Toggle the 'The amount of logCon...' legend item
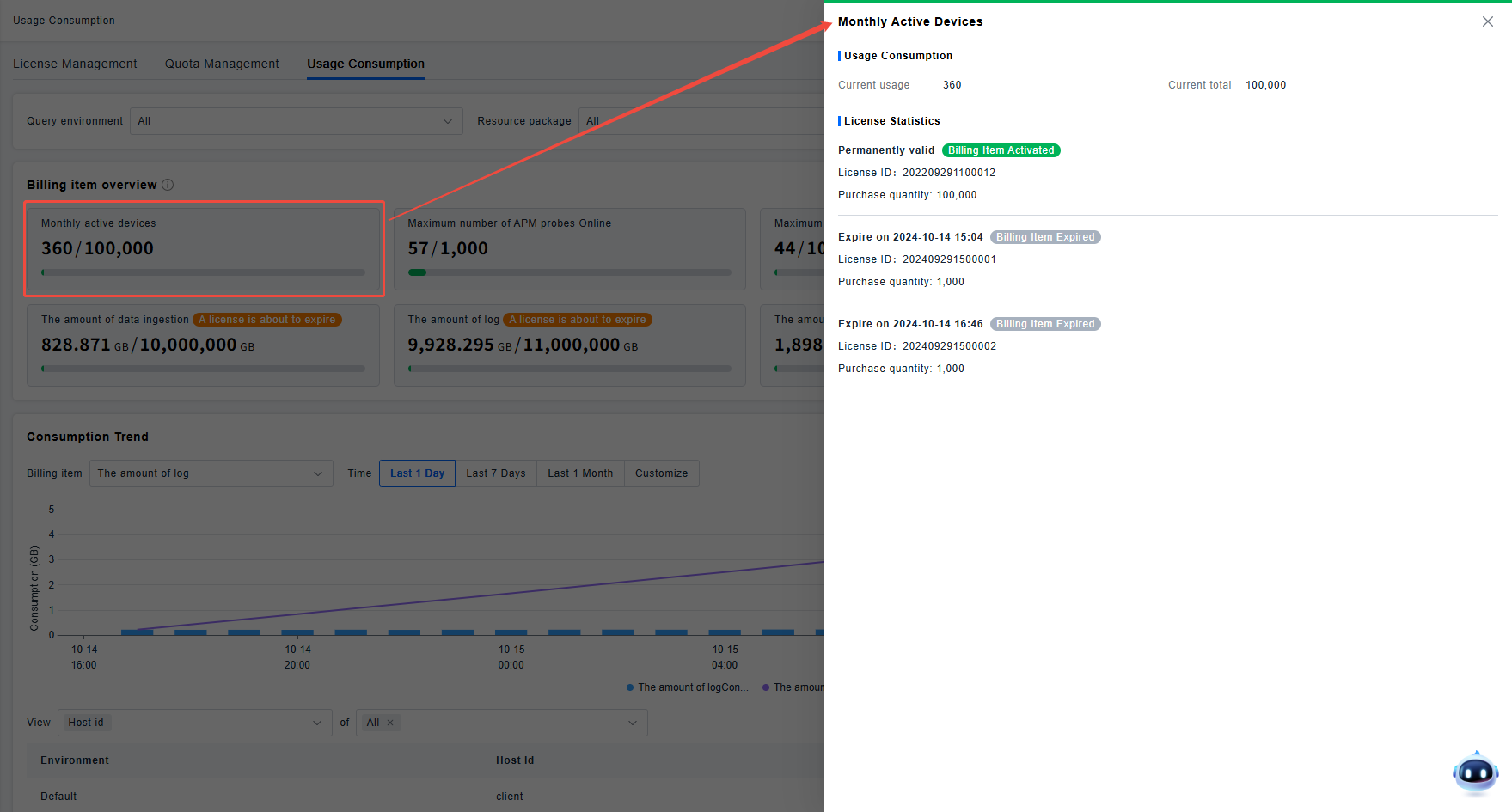The width and height of the screenshot is (1512, 812). [688, 687]
